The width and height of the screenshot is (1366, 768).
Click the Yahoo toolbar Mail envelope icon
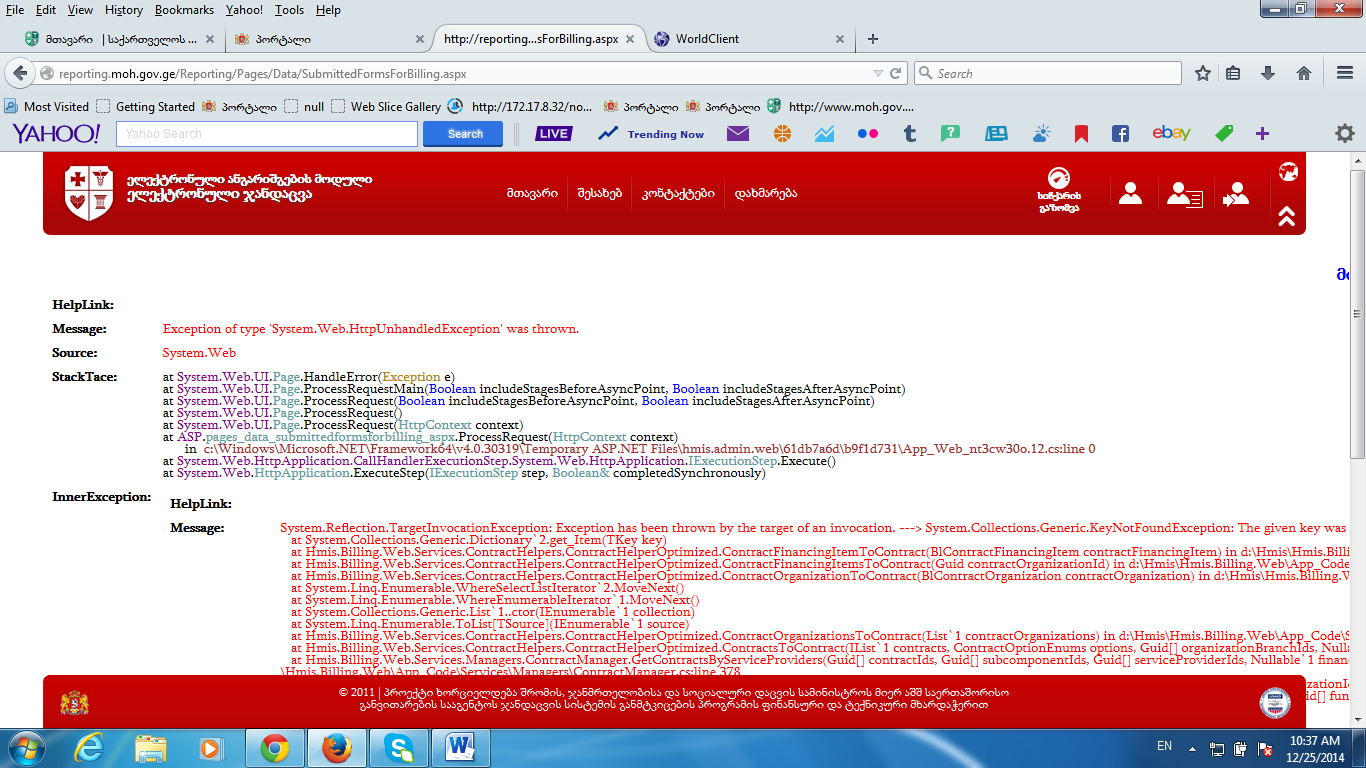point(738,134)
